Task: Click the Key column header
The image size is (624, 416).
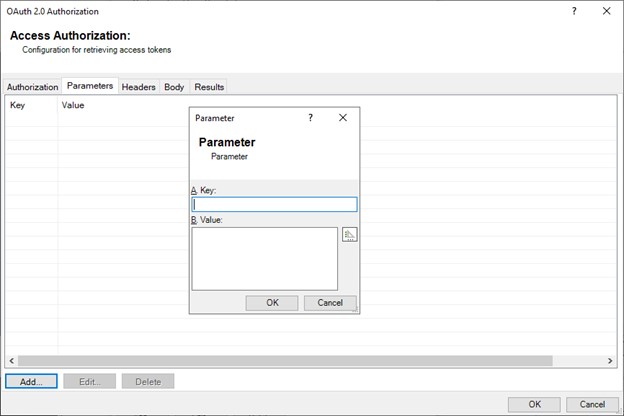Action: tap(18, 104)
